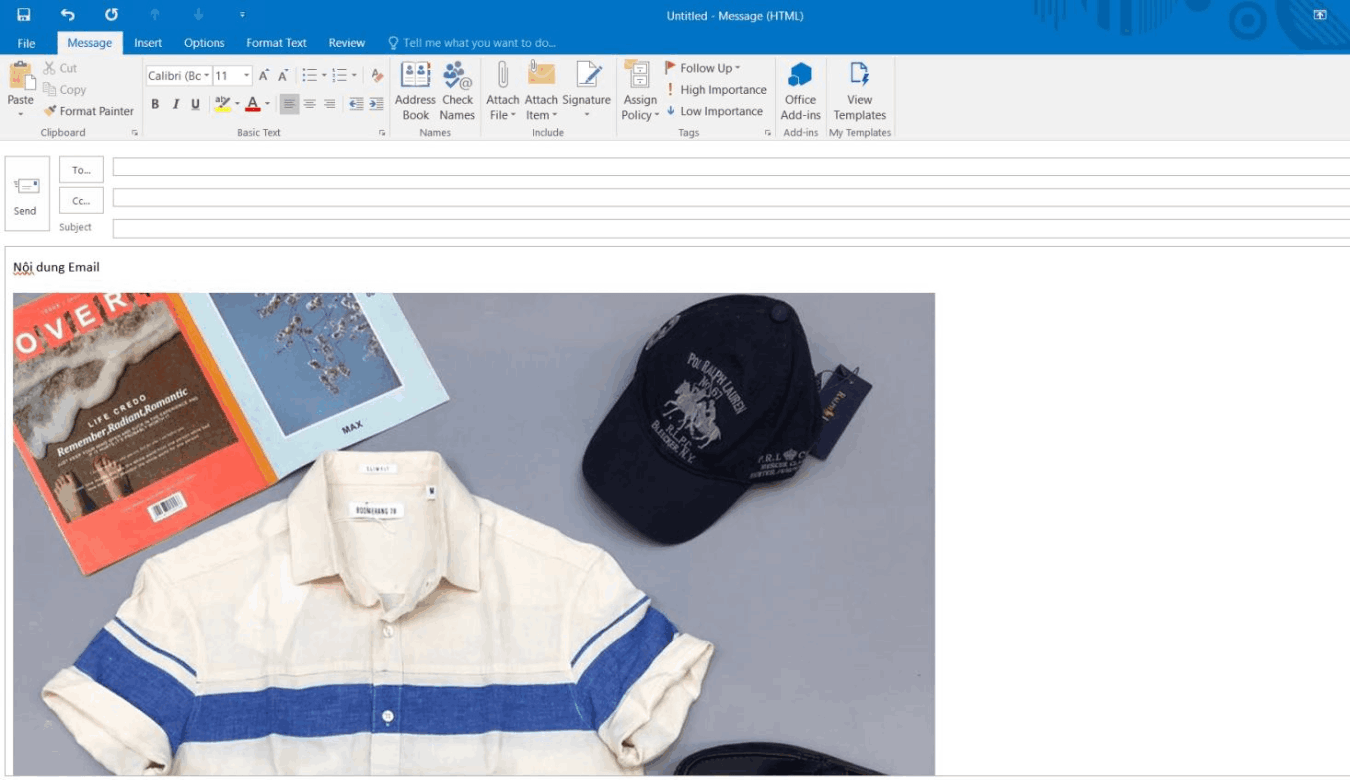The width and height of the screenshot is (1350, 780).
Task: Switch to the Insert tab
Action: 148,43
